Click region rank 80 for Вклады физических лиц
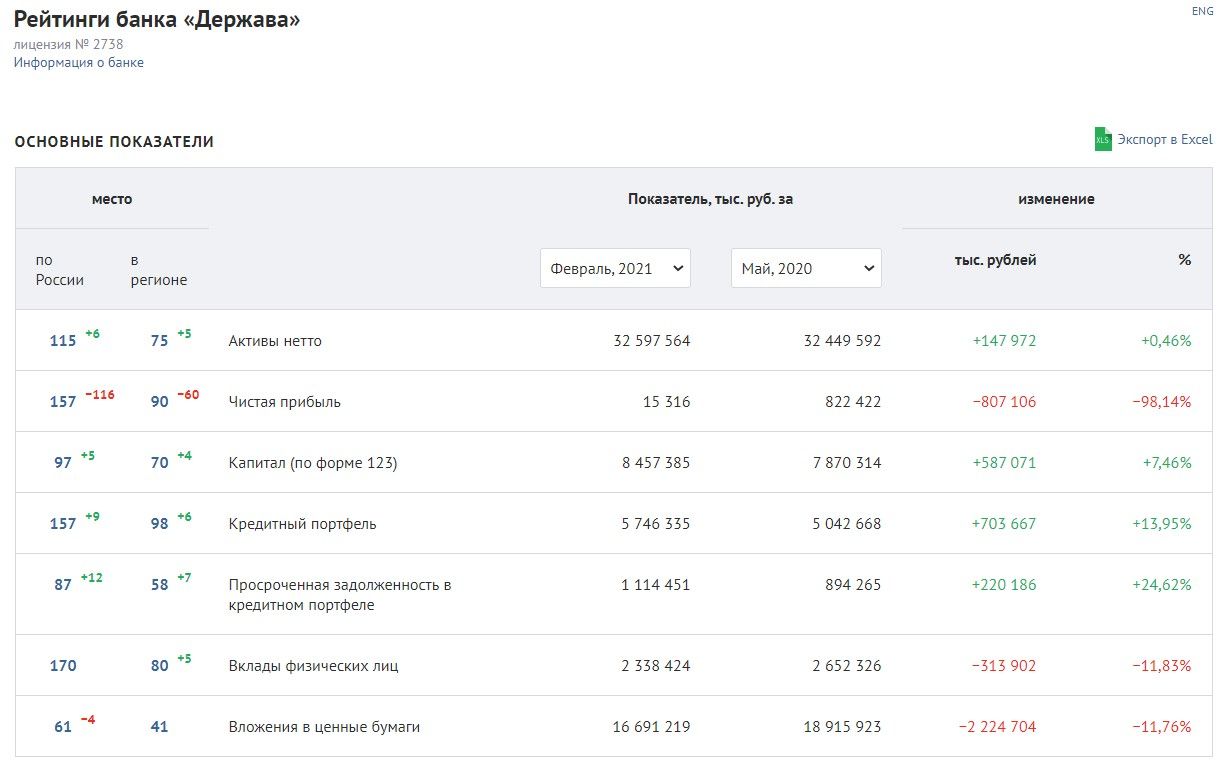Viewport: 1221px width, 769px height. (159, 666)
